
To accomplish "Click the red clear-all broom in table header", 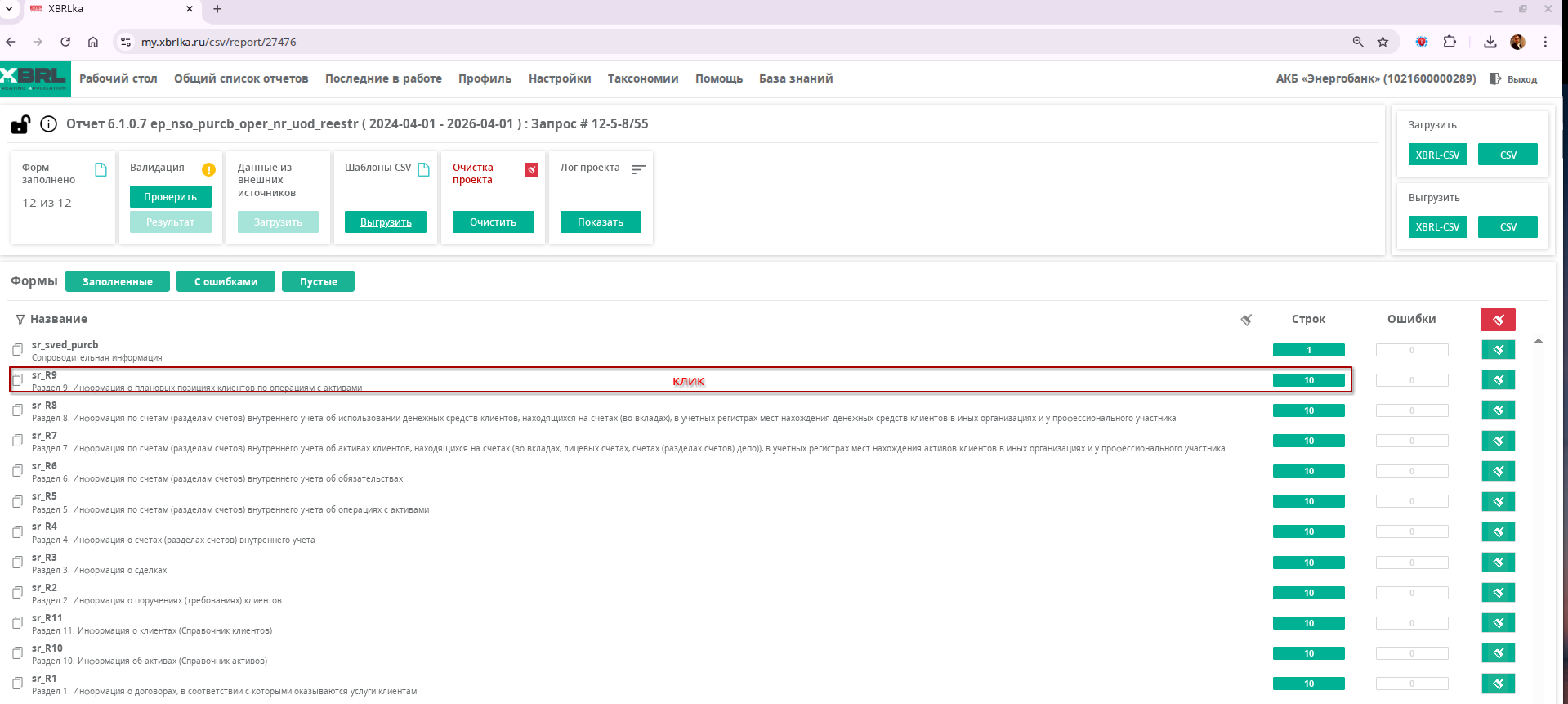I will [1497, 320].
